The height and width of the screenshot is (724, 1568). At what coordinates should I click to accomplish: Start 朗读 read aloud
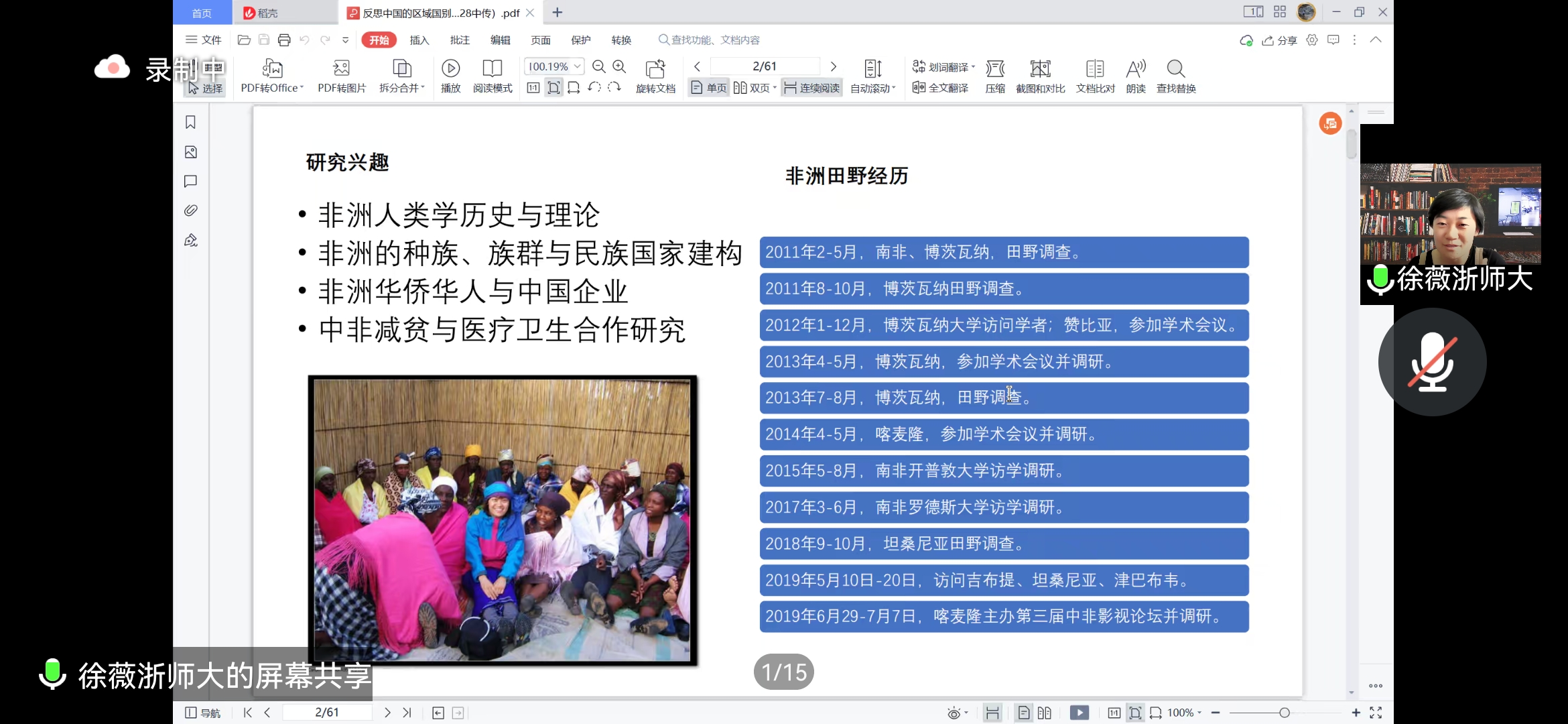[x=1136, y=76]
